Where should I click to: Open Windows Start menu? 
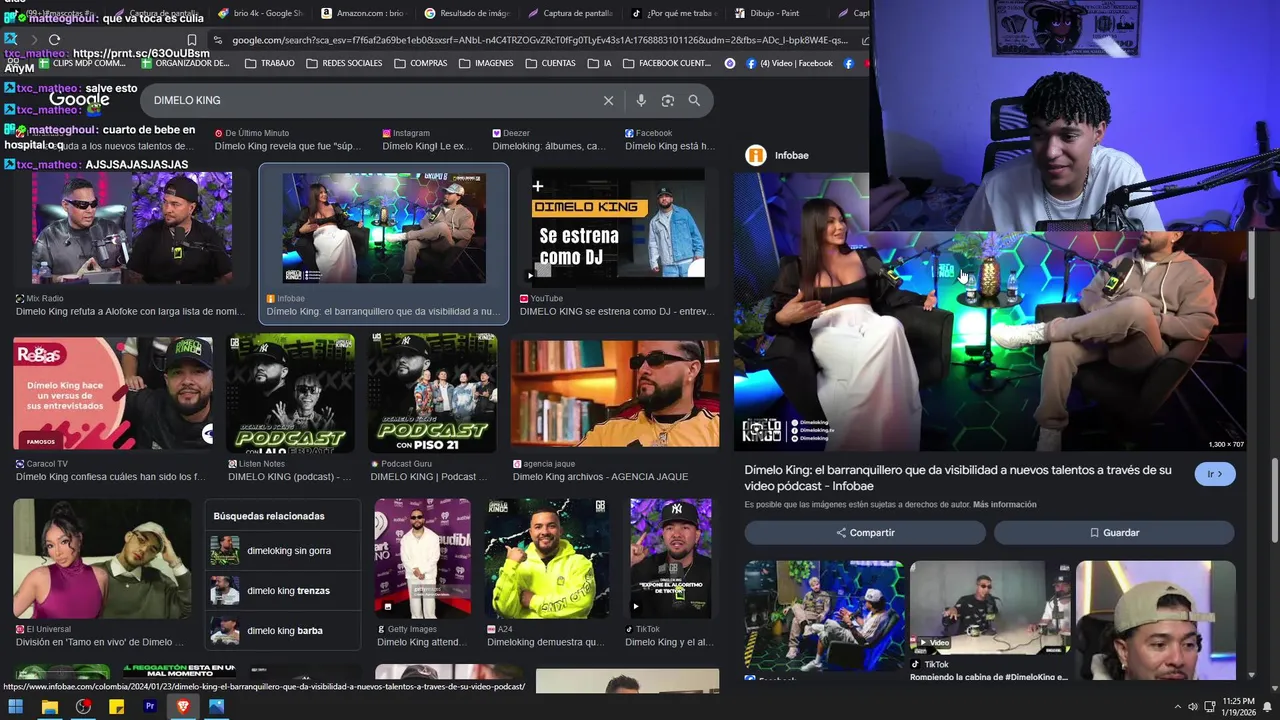click(x=15, y=707)
